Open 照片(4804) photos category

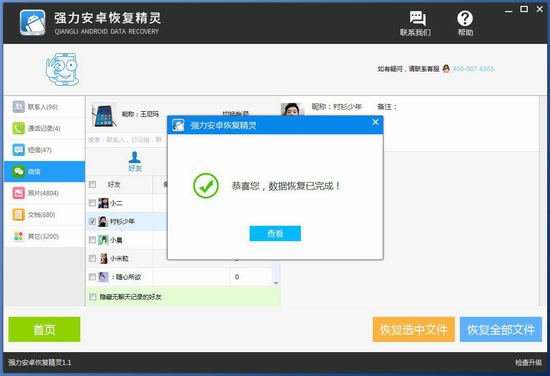(45, 193)
